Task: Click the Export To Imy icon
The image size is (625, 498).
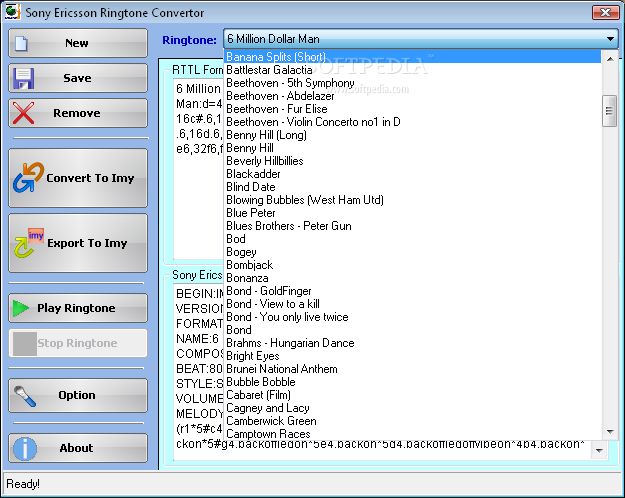Action: click(29, 243)
